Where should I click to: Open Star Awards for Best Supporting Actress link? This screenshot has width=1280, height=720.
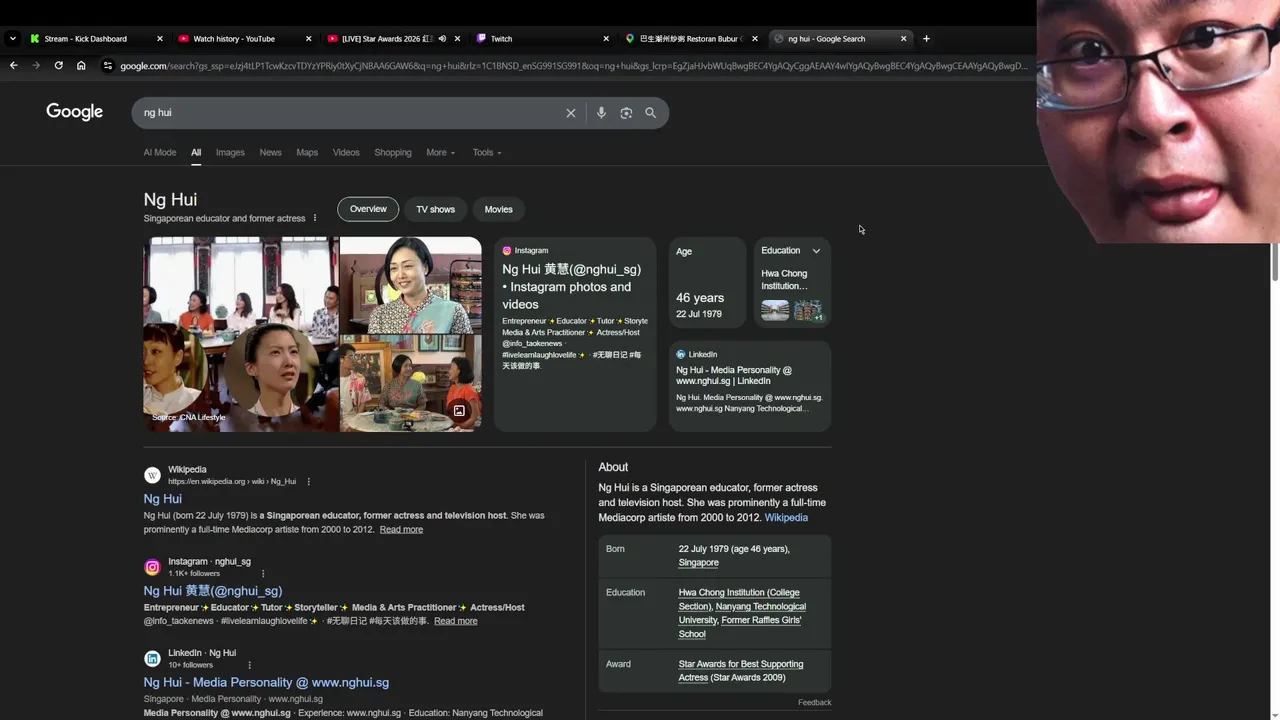tap(740, 671)
